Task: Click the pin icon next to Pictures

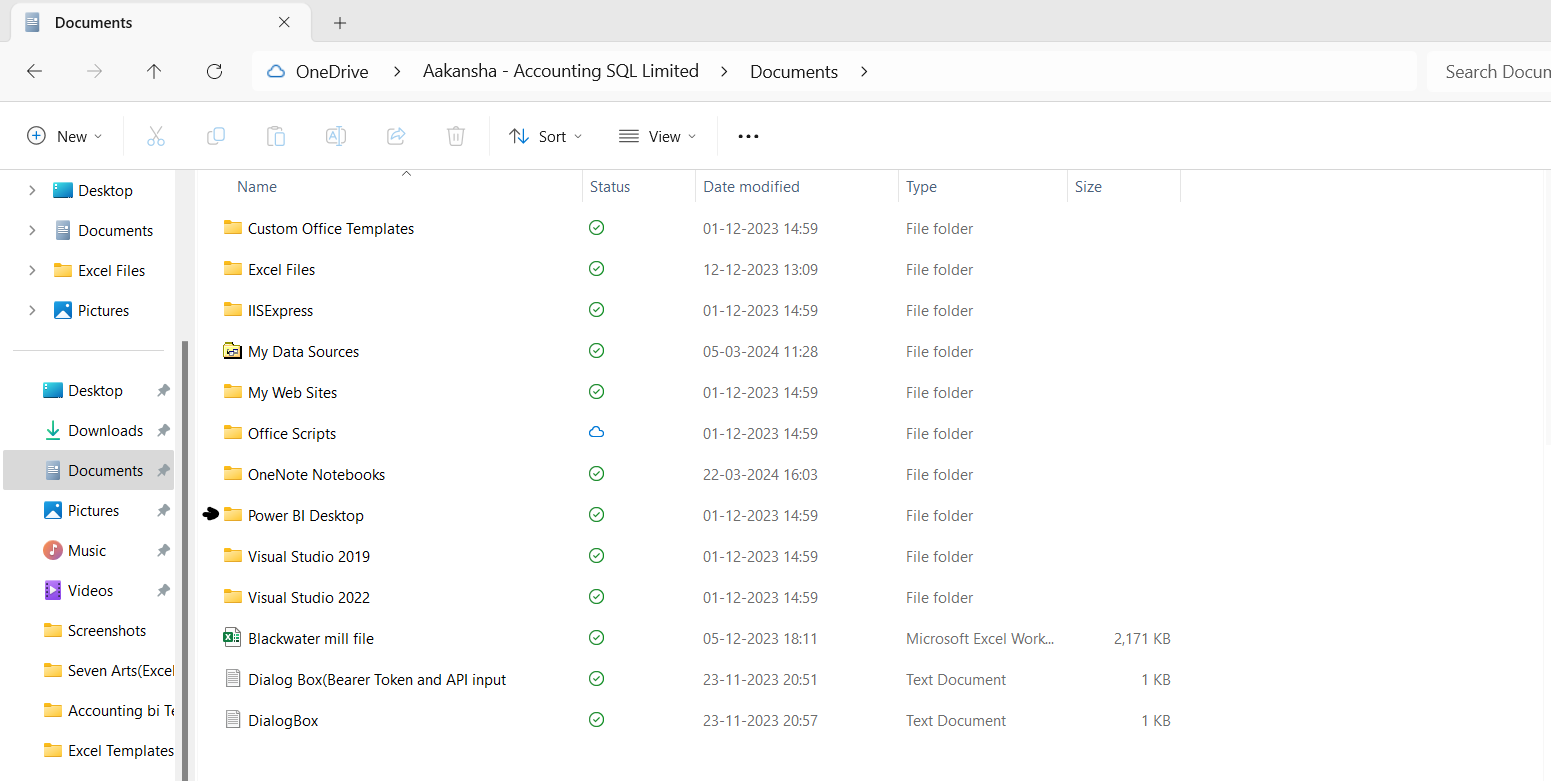Action: (163, 510)
